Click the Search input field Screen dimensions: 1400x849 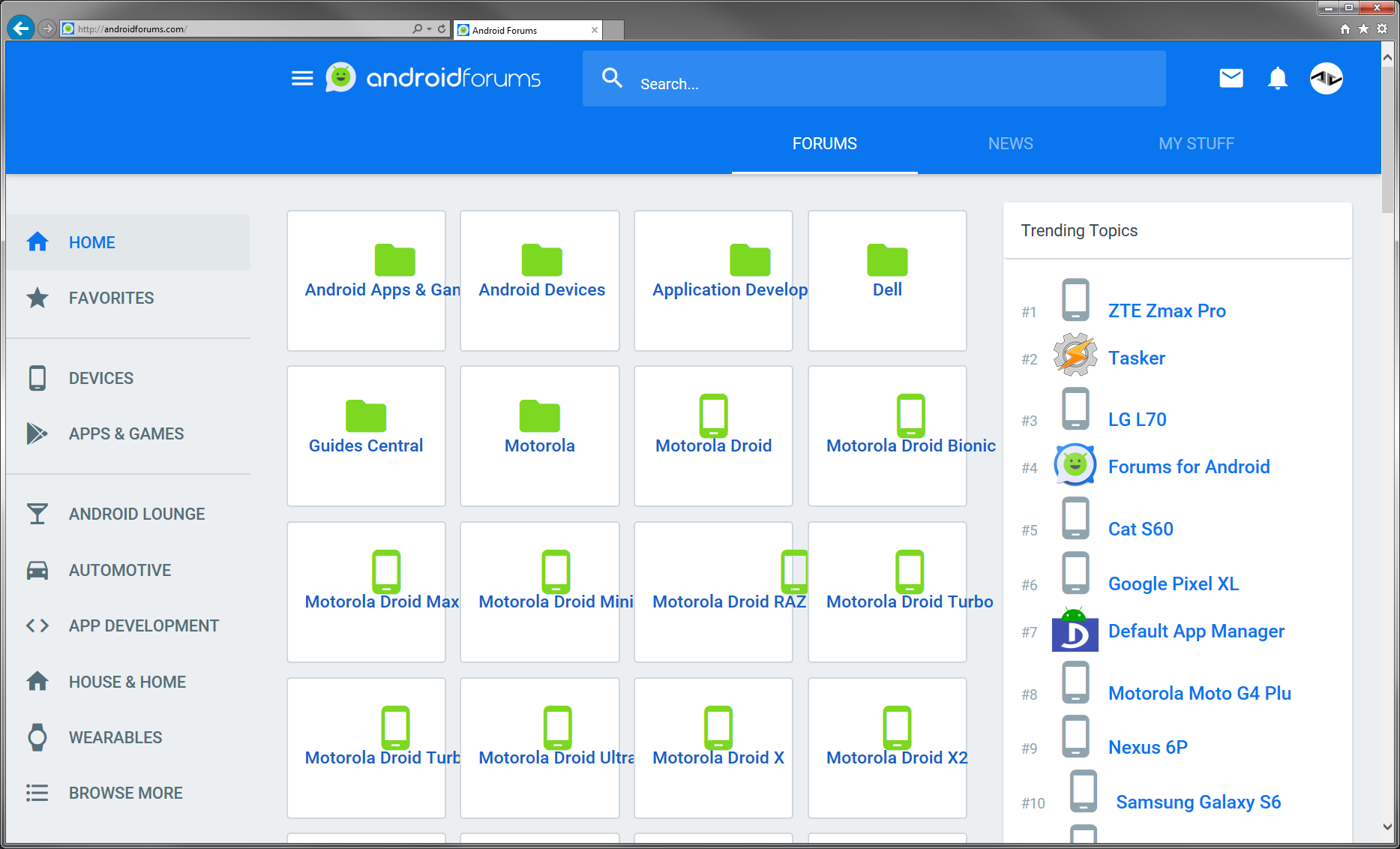(892, 83)
